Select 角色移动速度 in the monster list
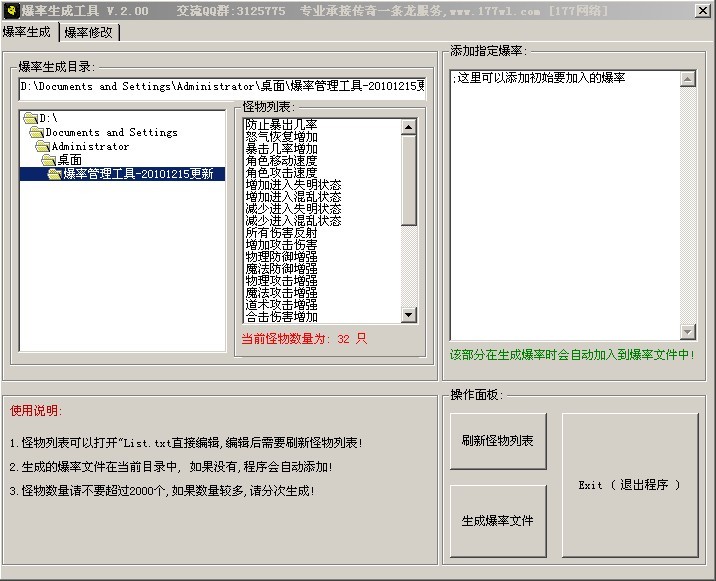The width and height of the screenshot is (716, 581). (x=281, y=160)
